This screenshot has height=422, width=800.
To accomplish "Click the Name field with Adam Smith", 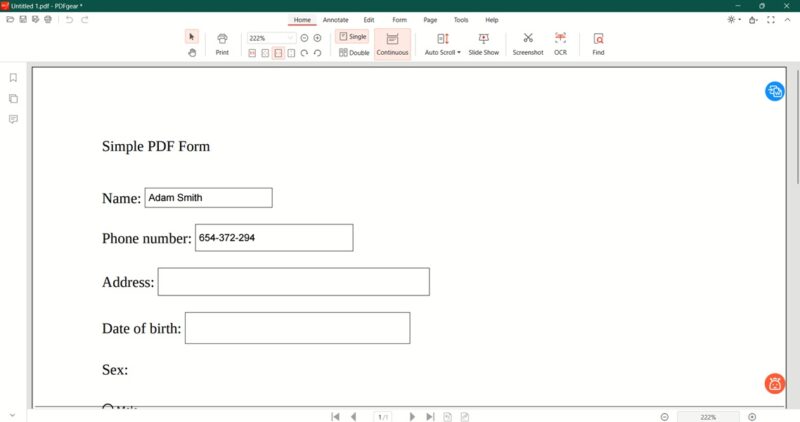I will pos(208,197).
